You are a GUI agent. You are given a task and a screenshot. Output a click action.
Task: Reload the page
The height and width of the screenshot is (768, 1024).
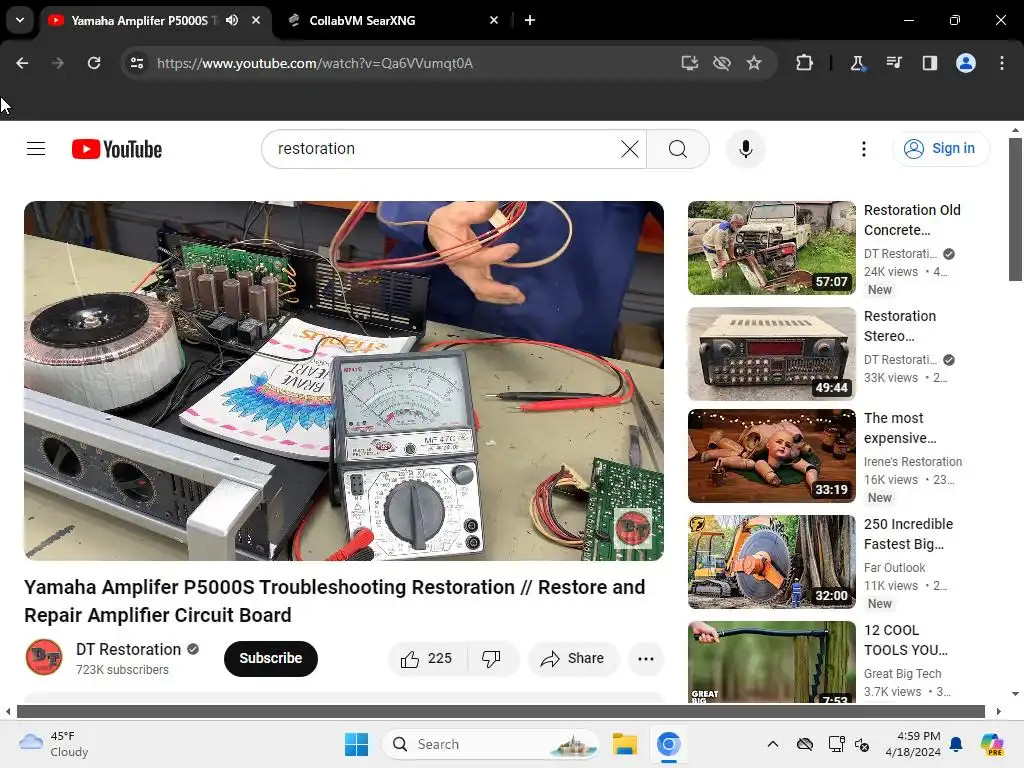tap(94, 63)
